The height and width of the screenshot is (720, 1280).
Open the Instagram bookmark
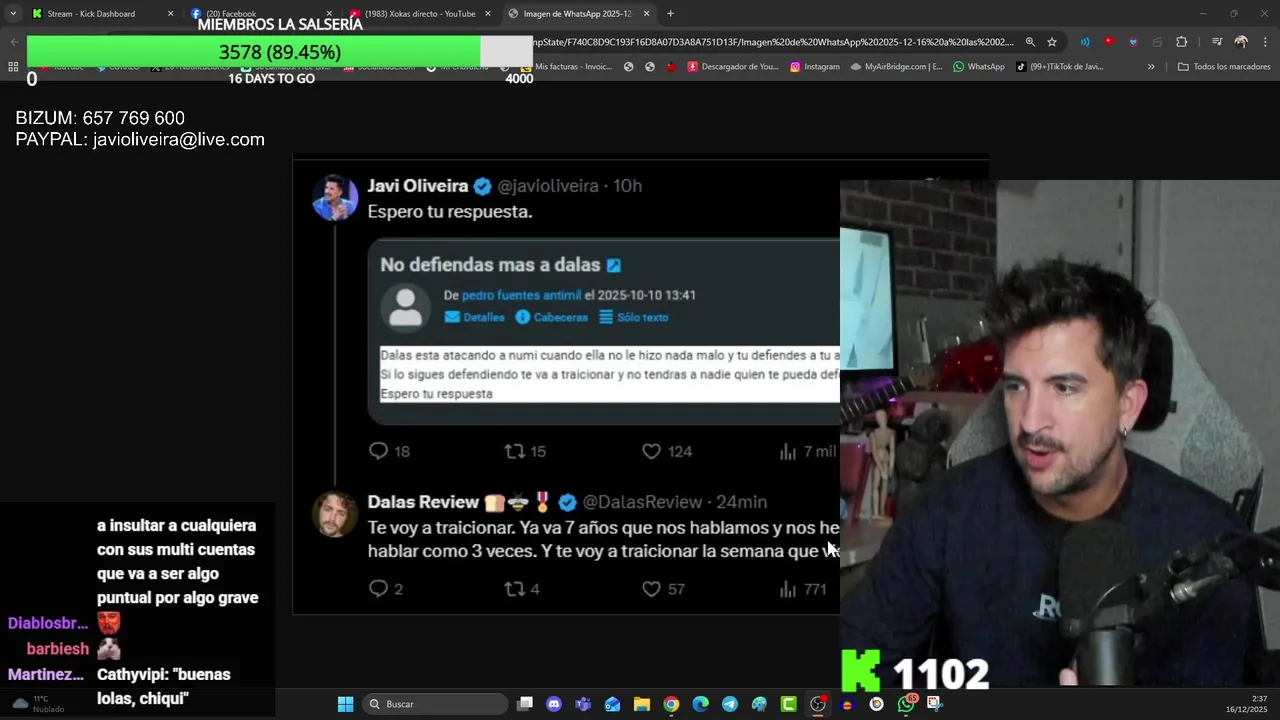coord(814,67)
